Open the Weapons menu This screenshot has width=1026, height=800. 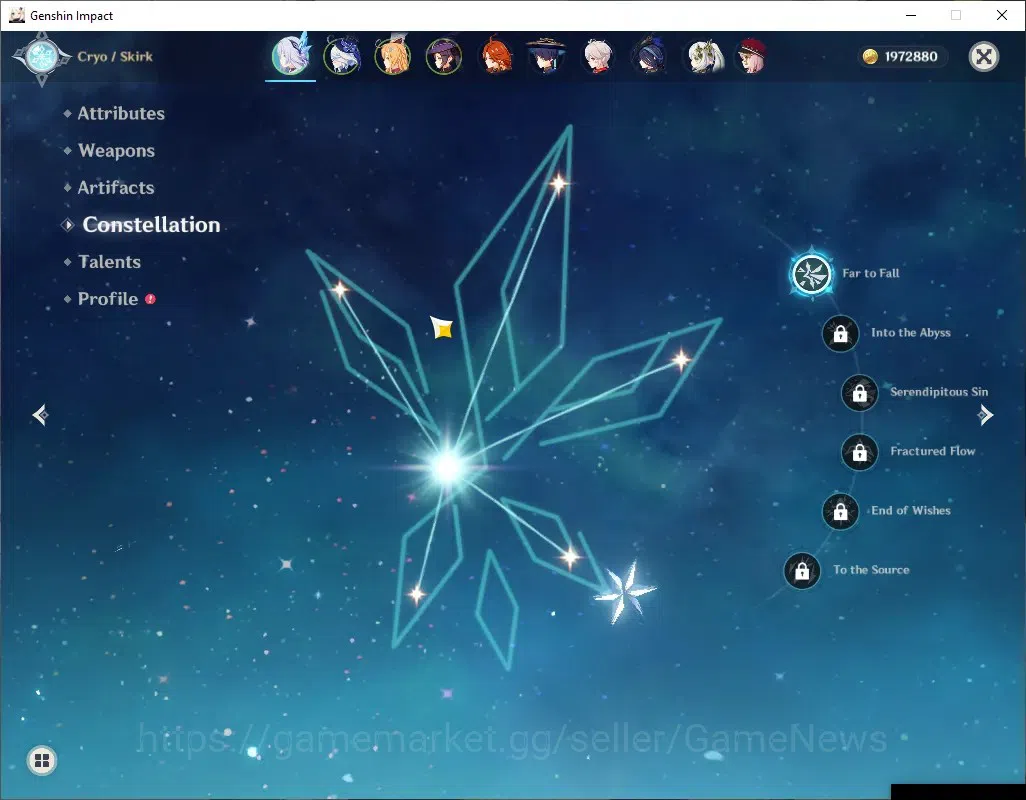[x=116, y=151]
